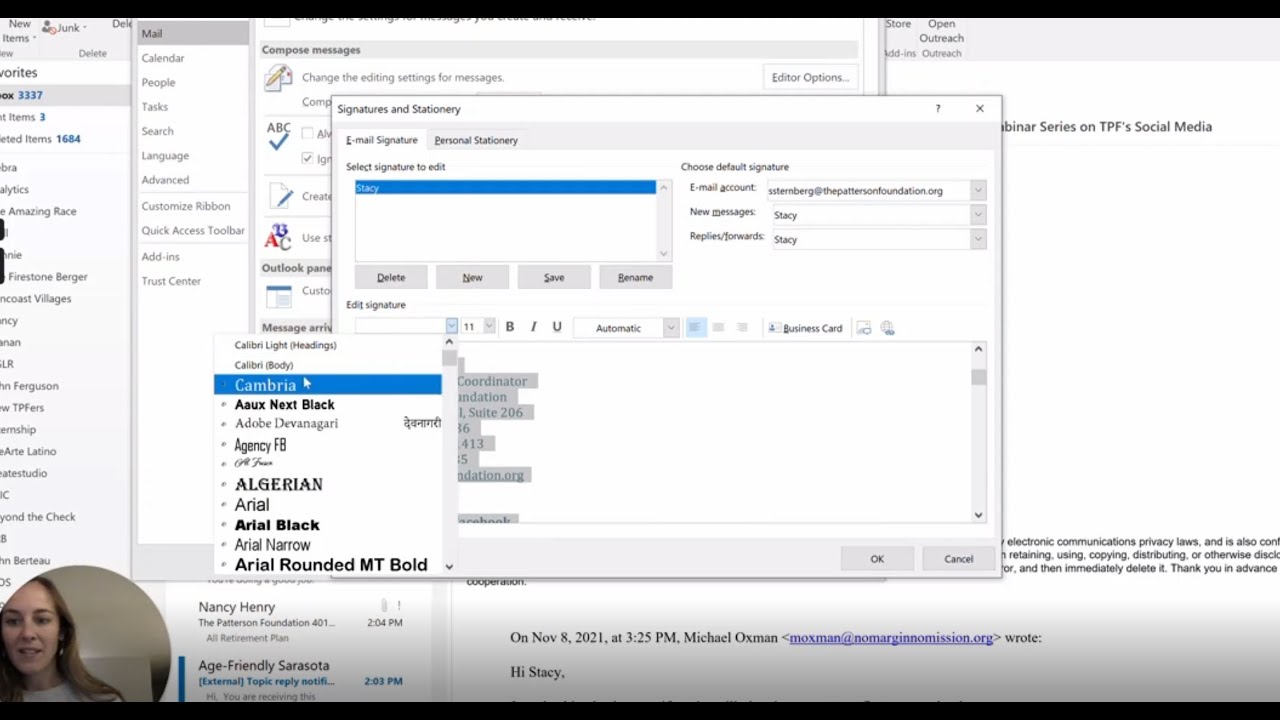Image resolution: width=1280 pixels, height=720 pixels.
Task: Open Replies/forwards signature dropdown
Action: 978,239
